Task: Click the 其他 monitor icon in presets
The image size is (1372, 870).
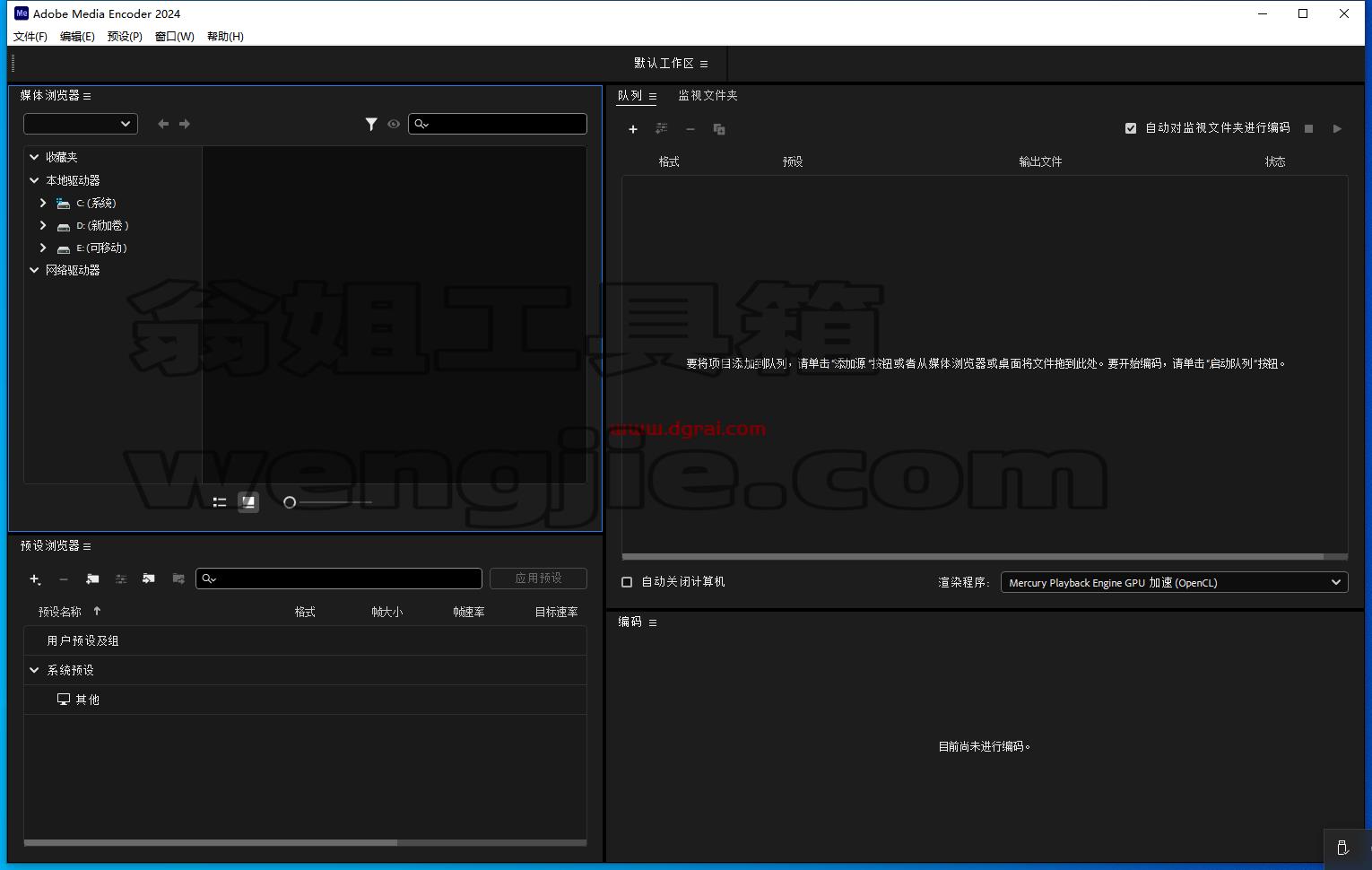Action: pyautogui.click(x=64, y=699)
